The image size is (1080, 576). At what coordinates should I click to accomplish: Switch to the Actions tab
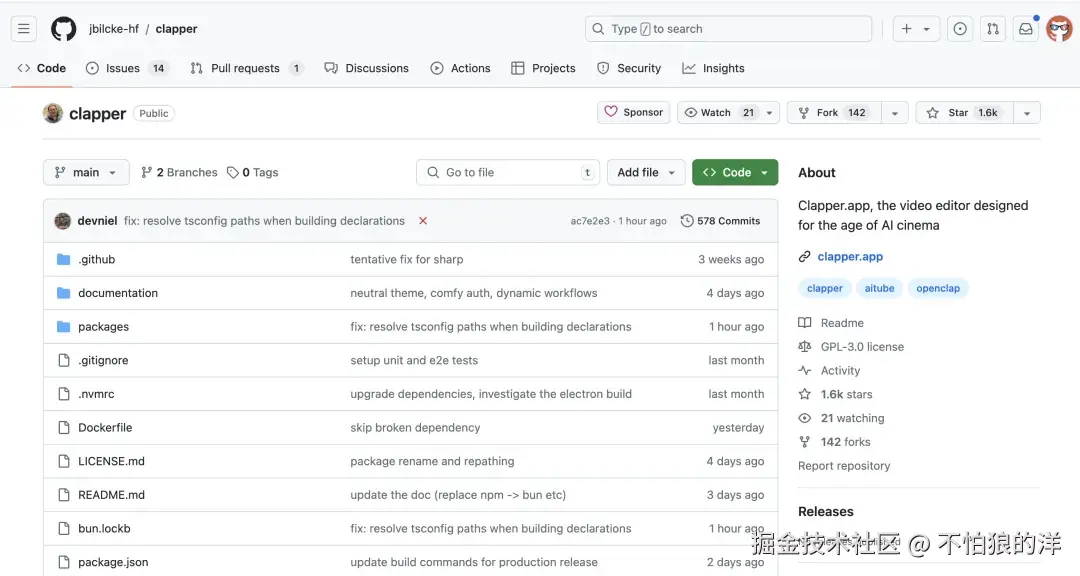pos(460,68)
